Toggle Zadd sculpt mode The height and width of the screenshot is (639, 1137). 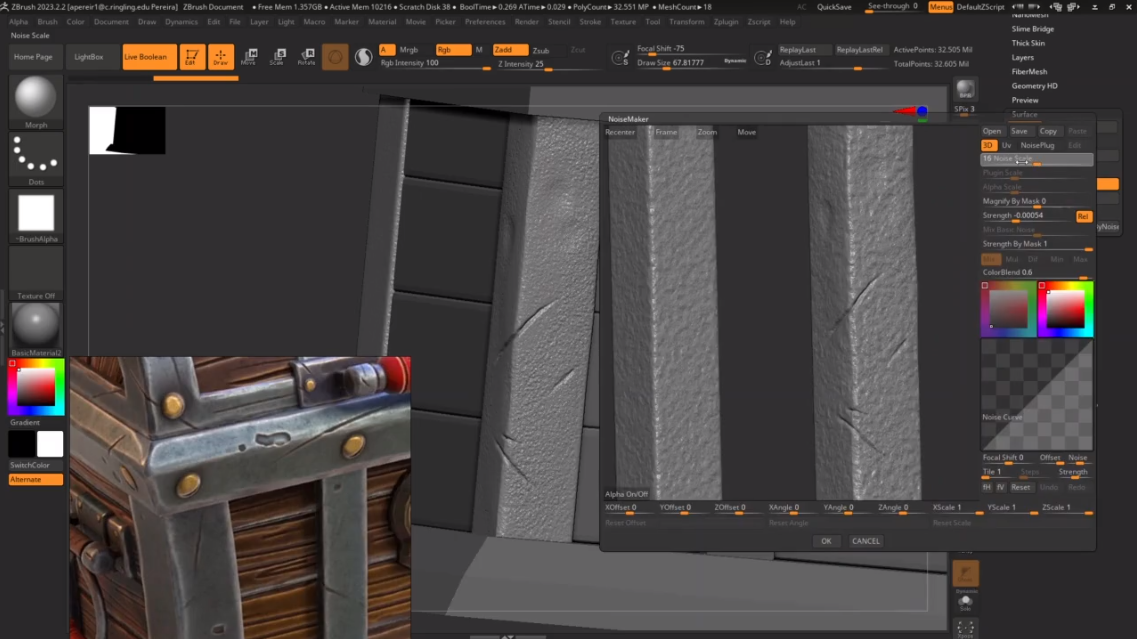tap(510, 49)
